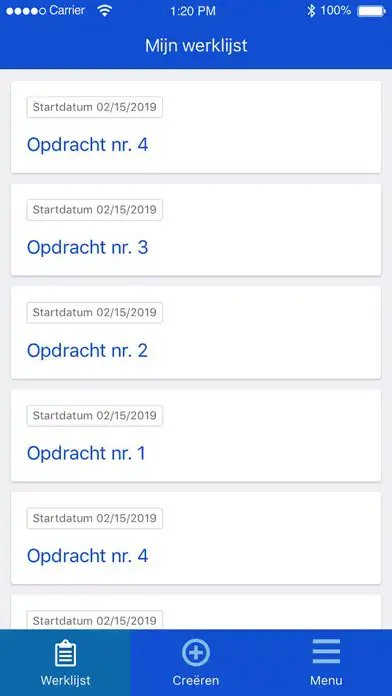Click the battery icon in status bar
The height and width of the screenshot is (696, 392).
[372, 11]
